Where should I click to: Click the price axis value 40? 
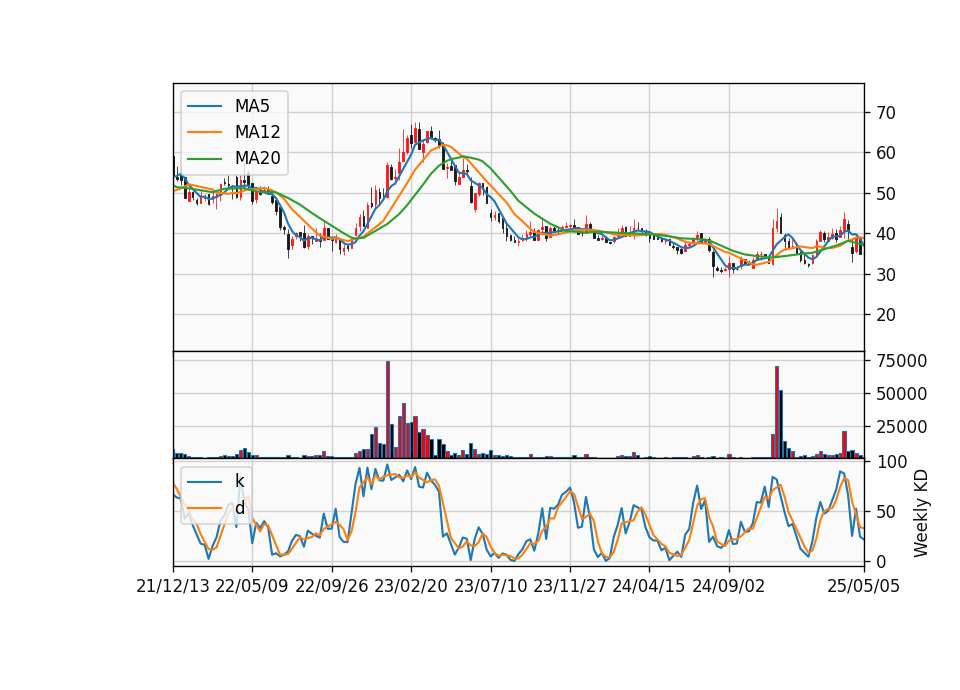tap(885, 234)
